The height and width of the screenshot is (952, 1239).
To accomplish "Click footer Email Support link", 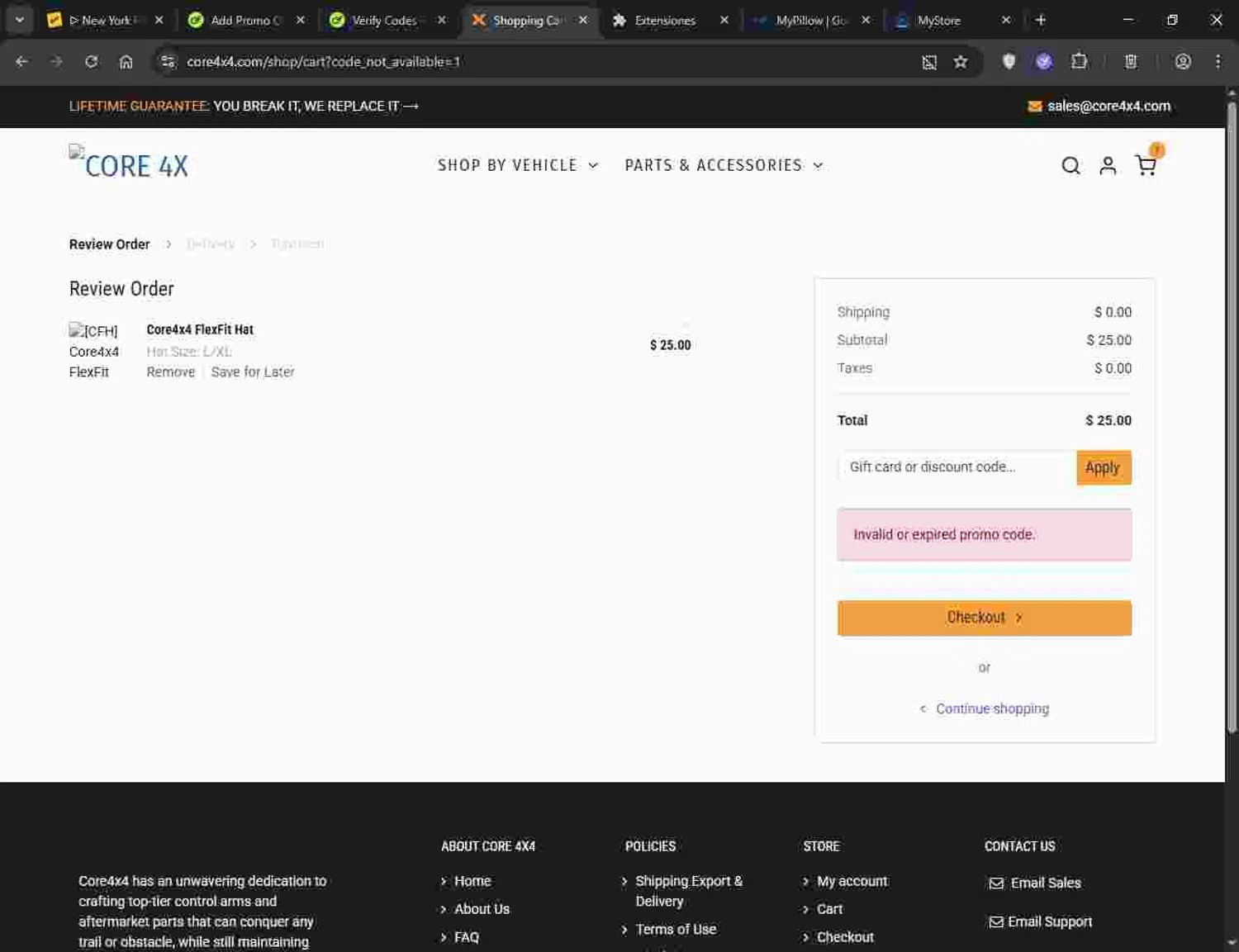I will point(1050,921).
